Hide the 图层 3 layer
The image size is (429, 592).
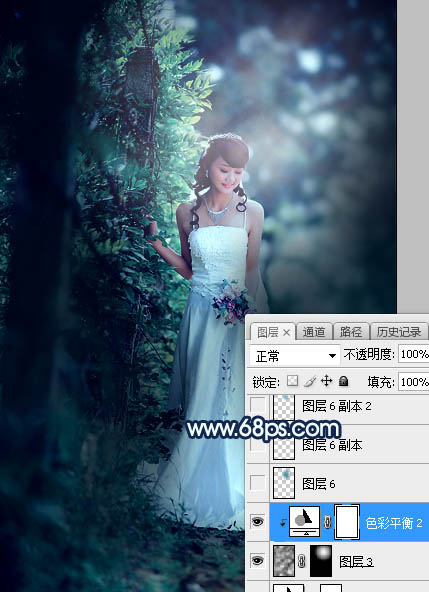click(258, 561)
